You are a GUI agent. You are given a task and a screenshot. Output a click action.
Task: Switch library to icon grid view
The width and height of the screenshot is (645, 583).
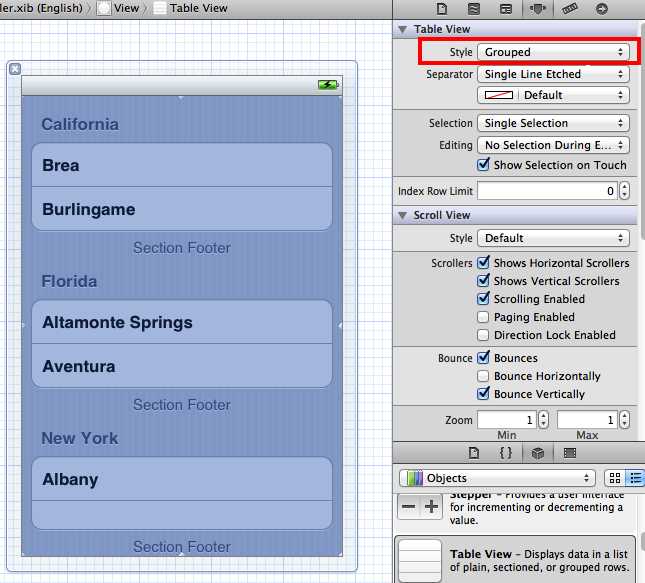click(615, 478)
